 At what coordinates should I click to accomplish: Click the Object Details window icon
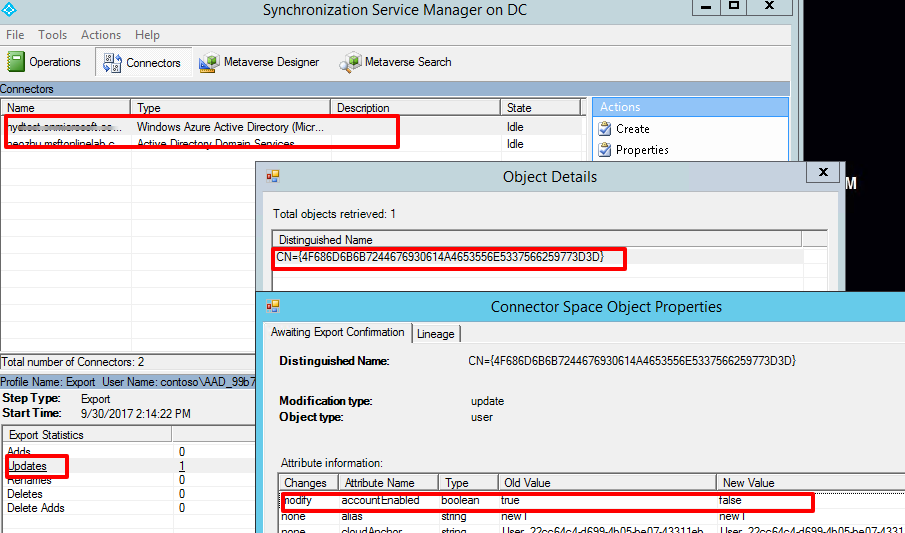(272, 176)
